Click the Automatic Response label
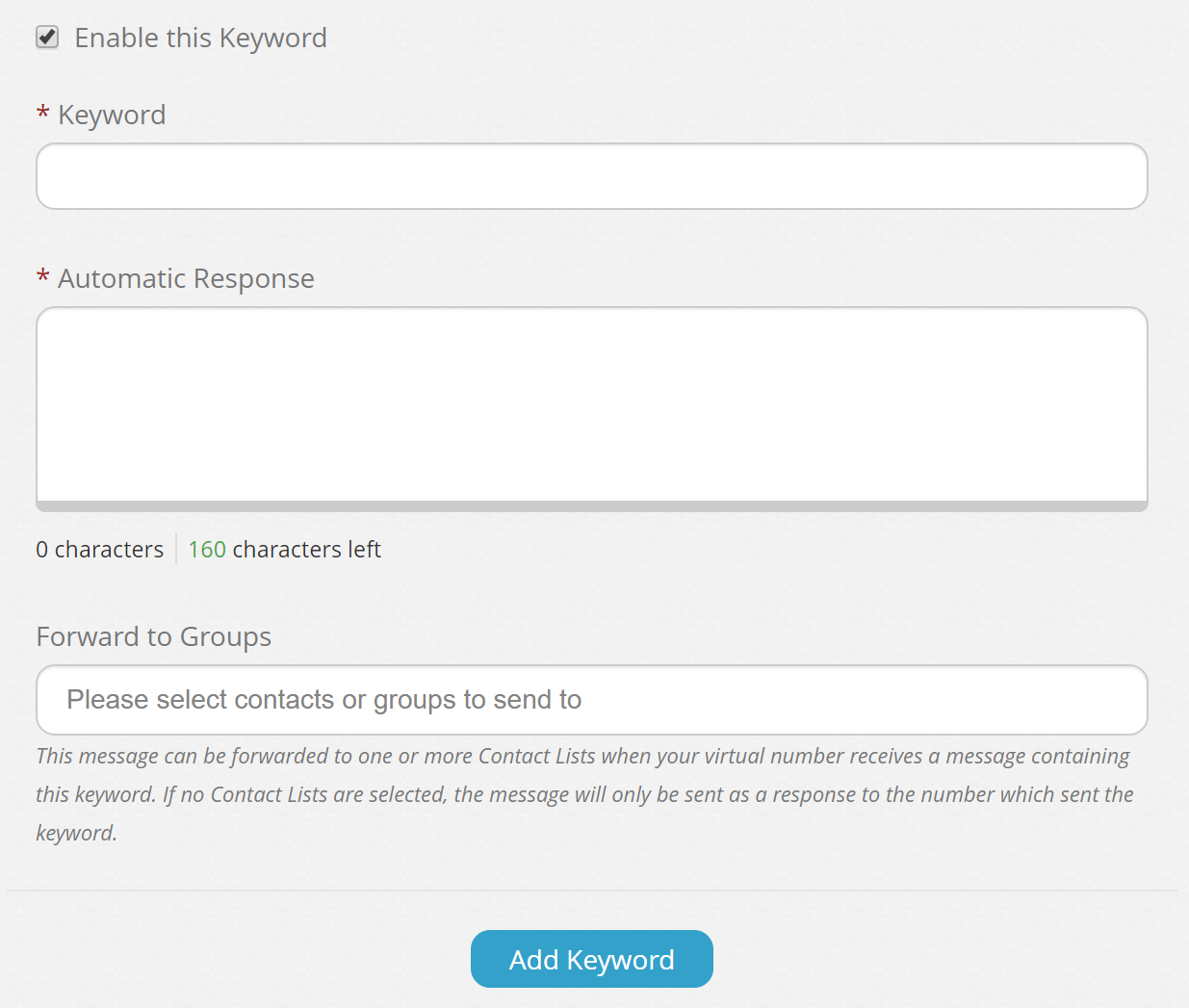The width and height of the screenshot is (1189, 1008). pyautogui.click(x=186, y=278)
